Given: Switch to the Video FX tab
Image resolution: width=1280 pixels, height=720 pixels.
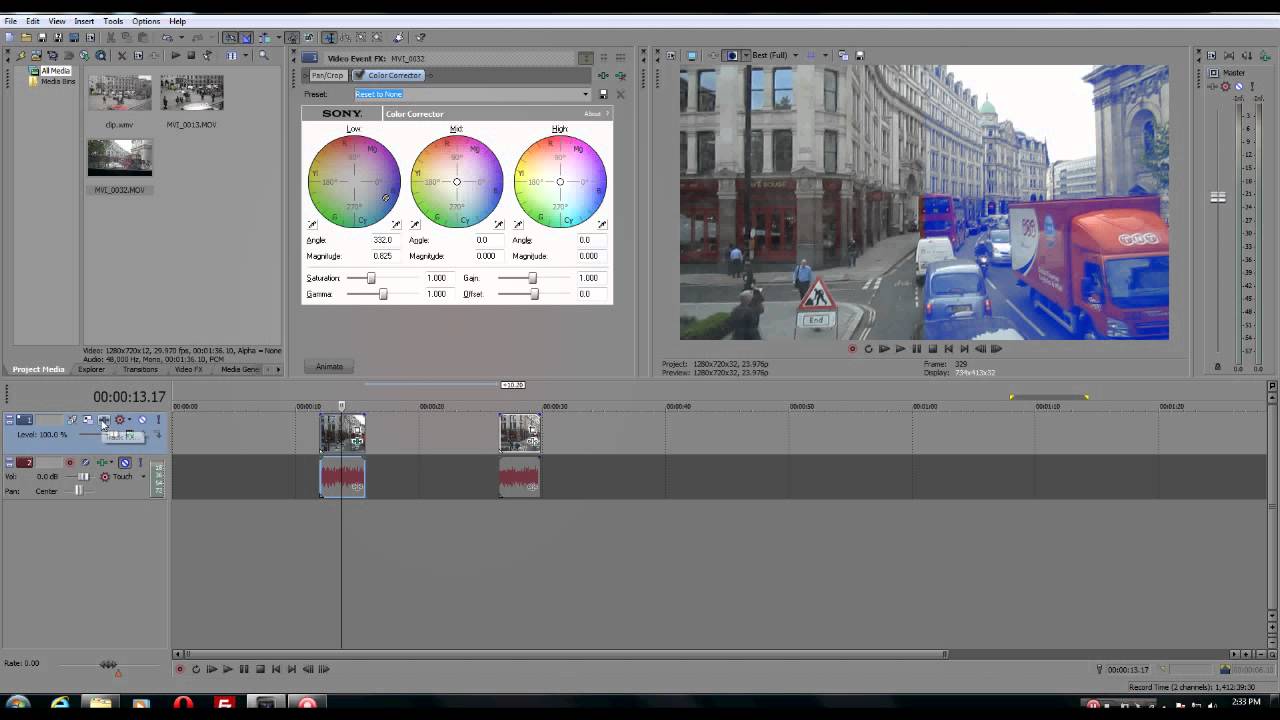Looking at the screenshot, I should 189,370.
